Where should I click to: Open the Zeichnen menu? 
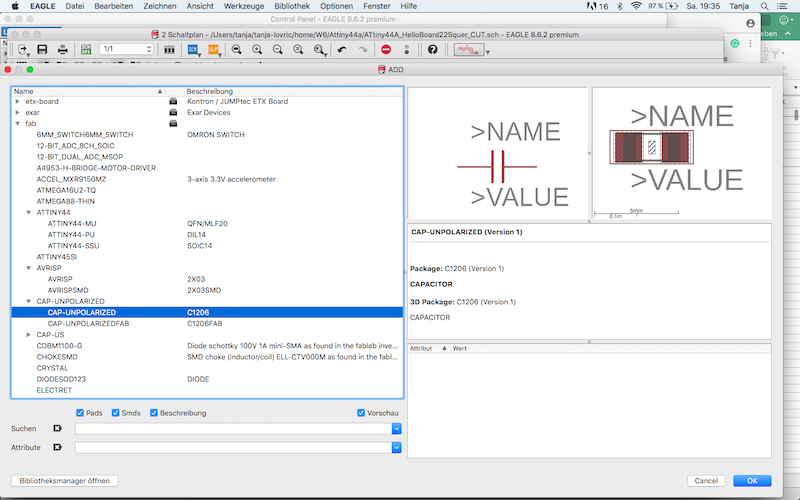[160, 6]
